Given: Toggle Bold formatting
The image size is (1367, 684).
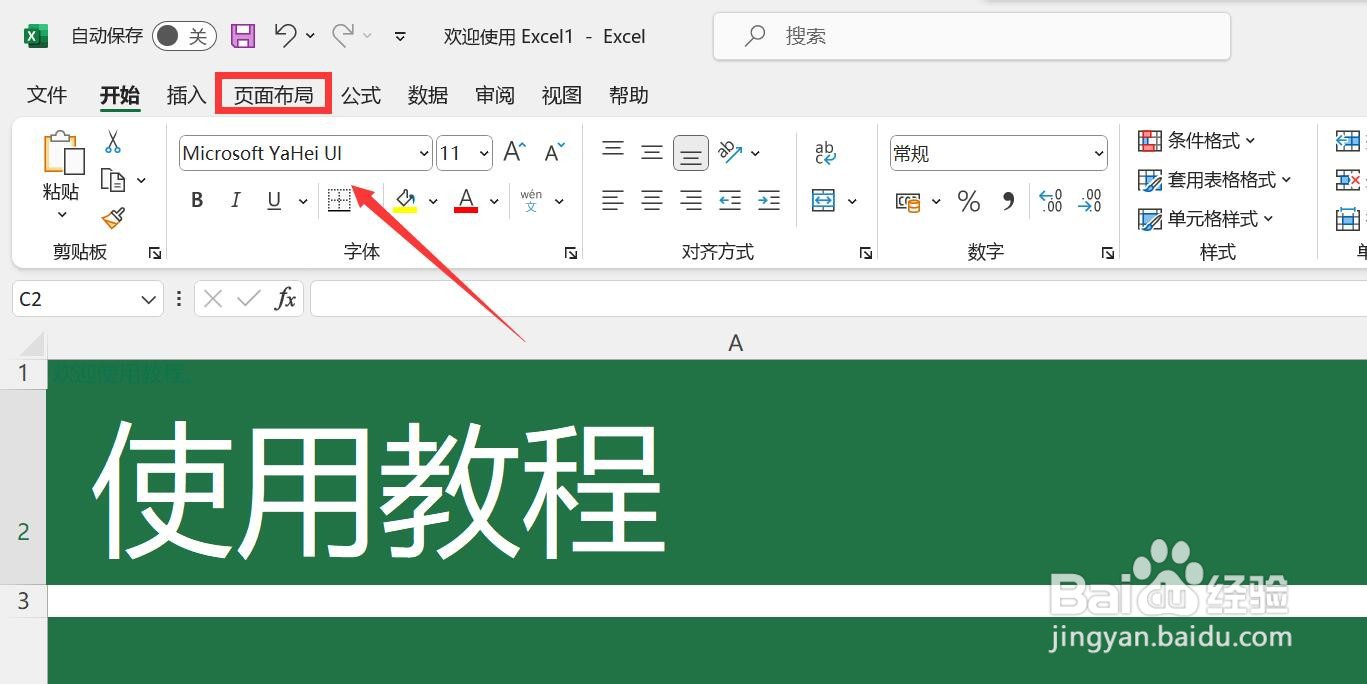Looking at the screenshot, I should pyautogui.click(x=197, y=200).
